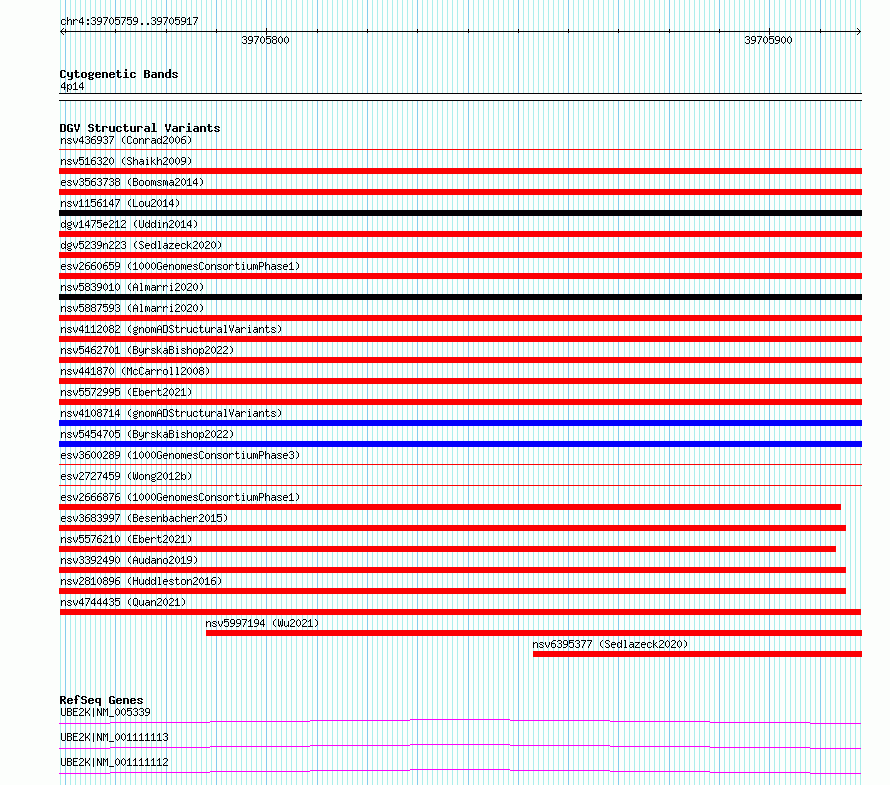Image resolution: width=890 pixels, height=785 pixels.
Task: Click the RefSeq Genes track heading
Action: [x=101, y=700]
